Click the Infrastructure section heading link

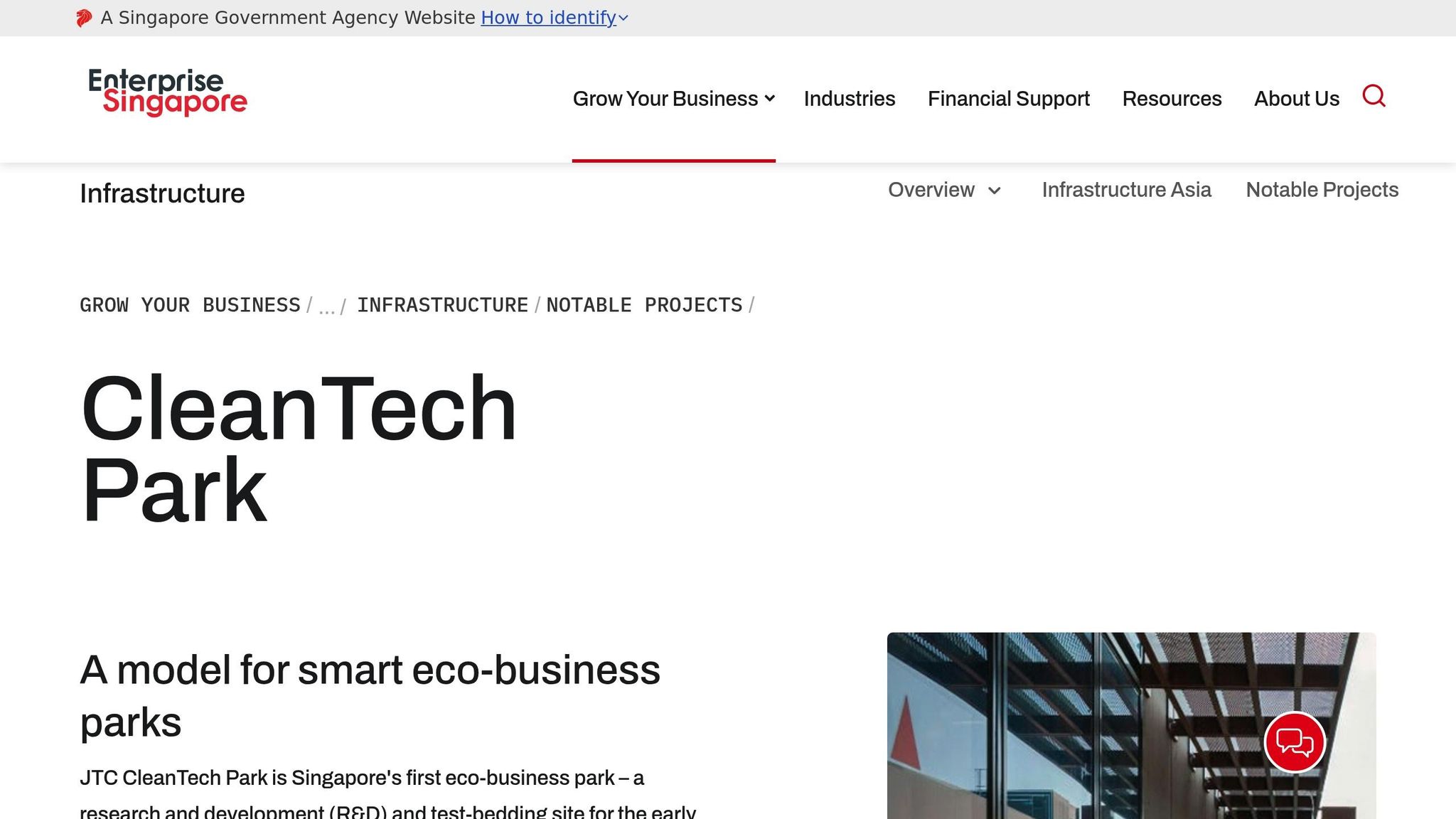(x=162, y=193)
